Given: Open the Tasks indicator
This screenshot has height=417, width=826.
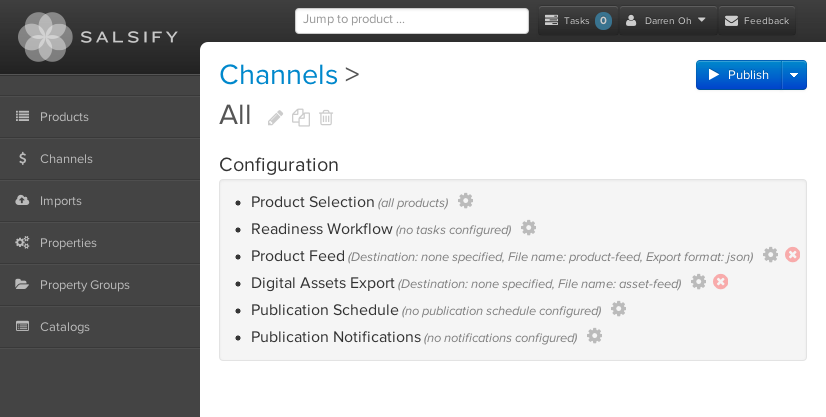Looking at the screenshot, I should 578,21.
